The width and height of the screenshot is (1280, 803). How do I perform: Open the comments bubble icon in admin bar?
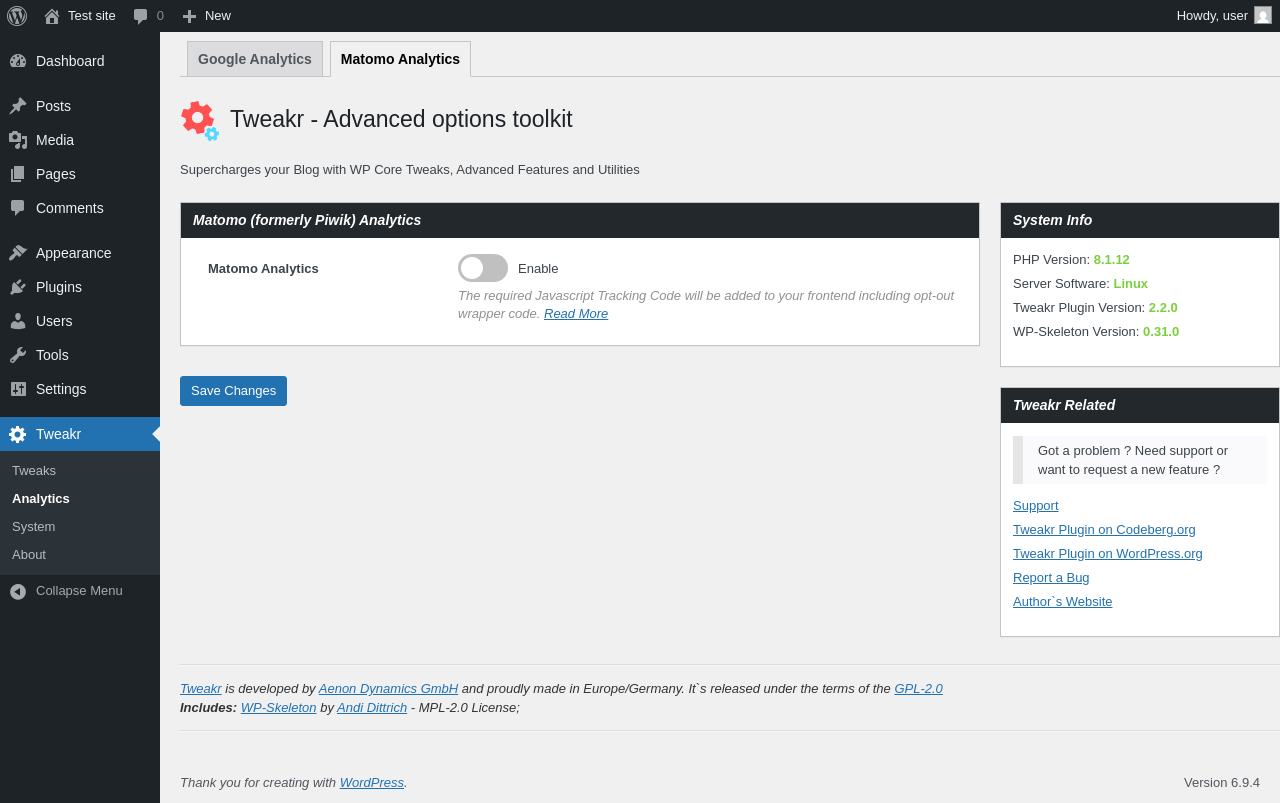click(x=141, y=16)
